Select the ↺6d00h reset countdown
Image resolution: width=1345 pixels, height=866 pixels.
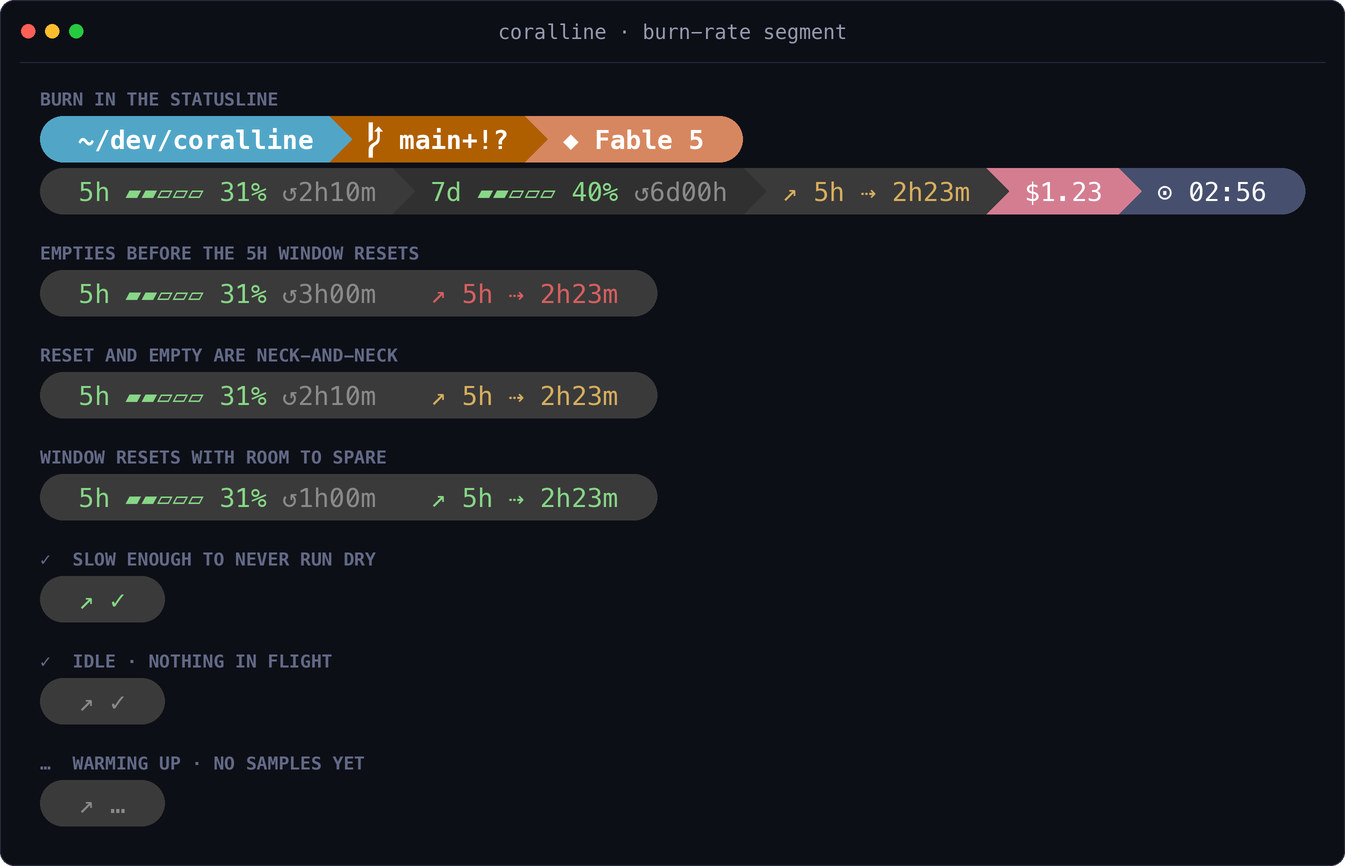681,192
